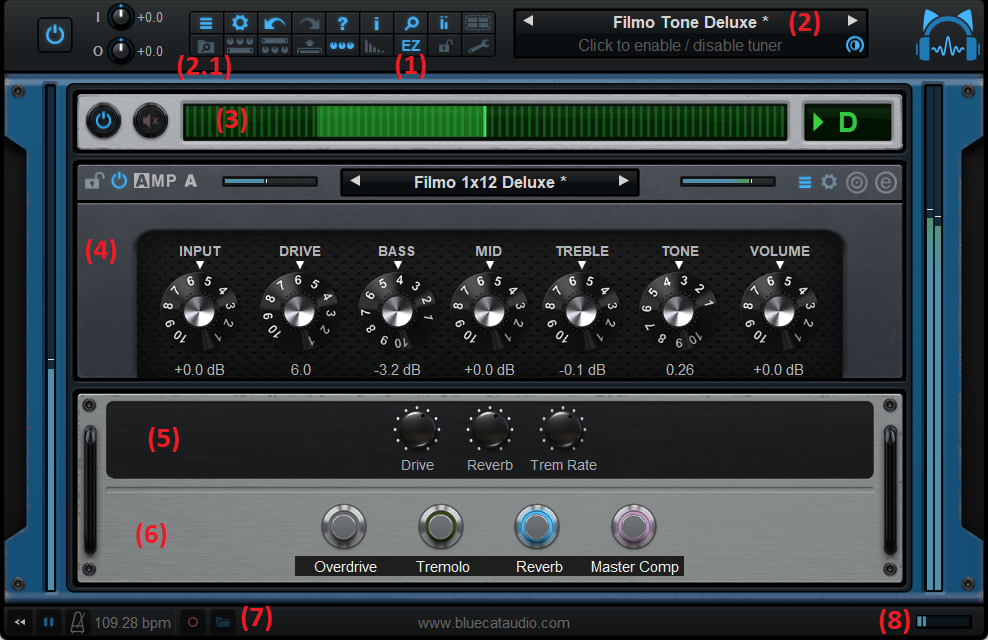Open the question mark help icon
The width and height of the screenshot is (988, 640).
tap(342, 23)
